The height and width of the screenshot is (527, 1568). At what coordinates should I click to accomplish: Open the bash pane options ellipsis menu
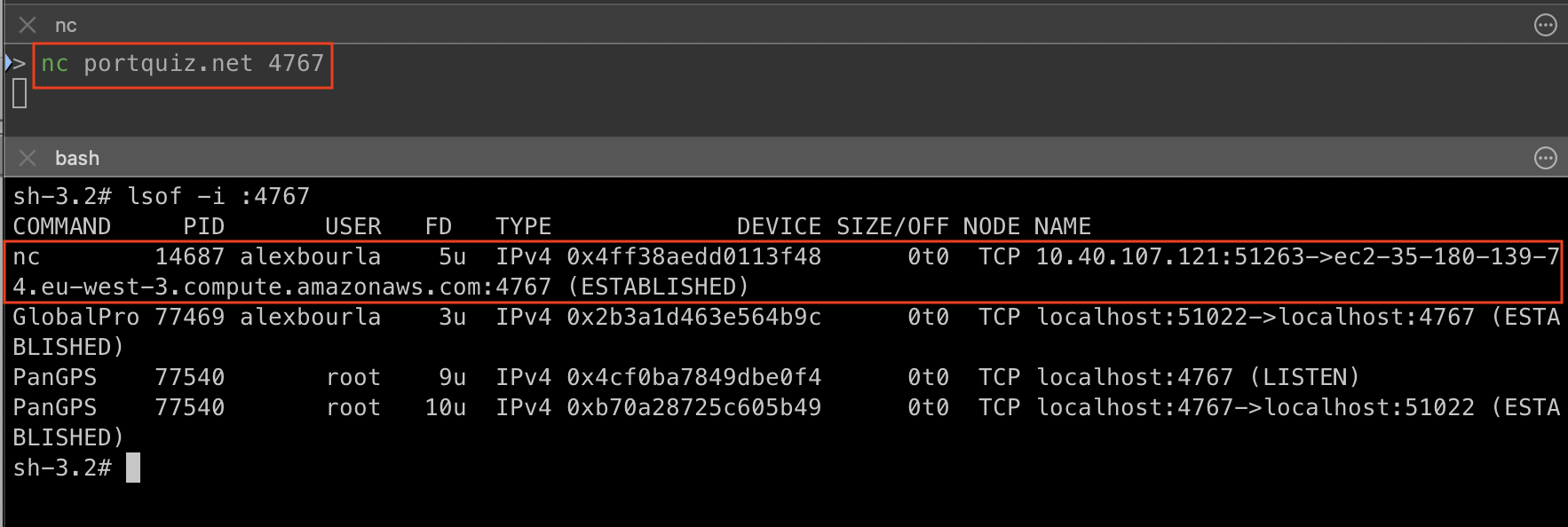tap(1545, 158)
